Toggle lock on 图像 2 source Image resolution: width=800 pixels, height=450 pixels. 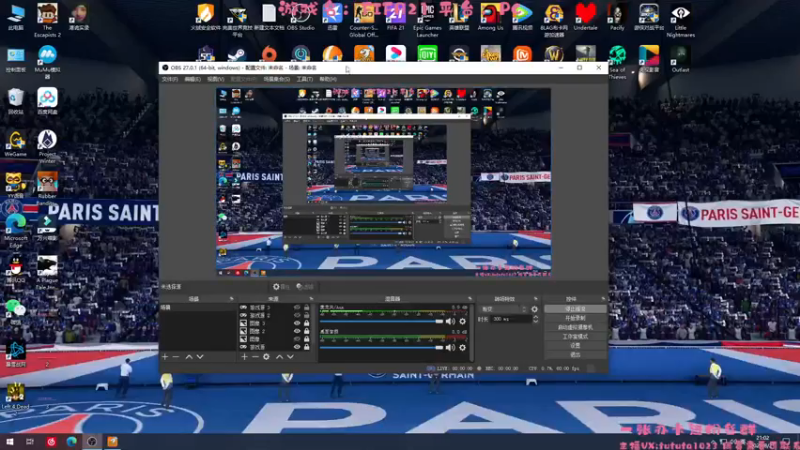coord(307,331)
